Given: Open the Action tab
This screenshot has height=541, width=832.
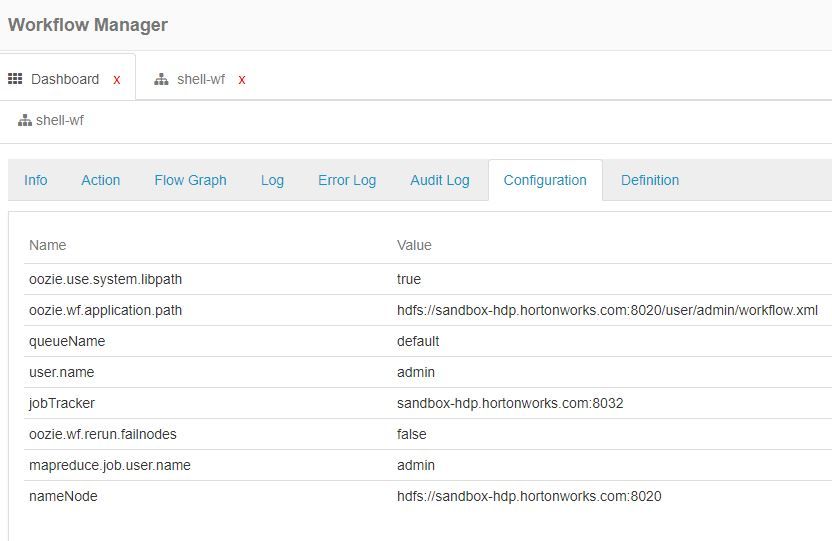Looking at the screenshot, I should [101, 180].
